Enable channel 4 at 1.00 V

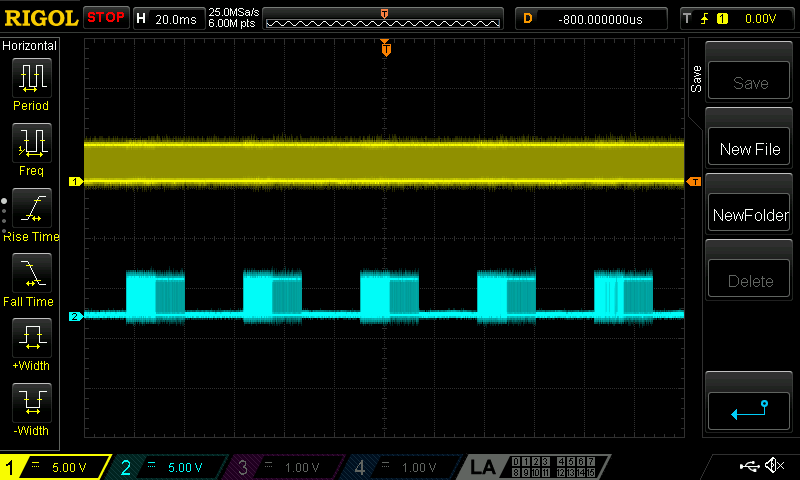(403, 467)
